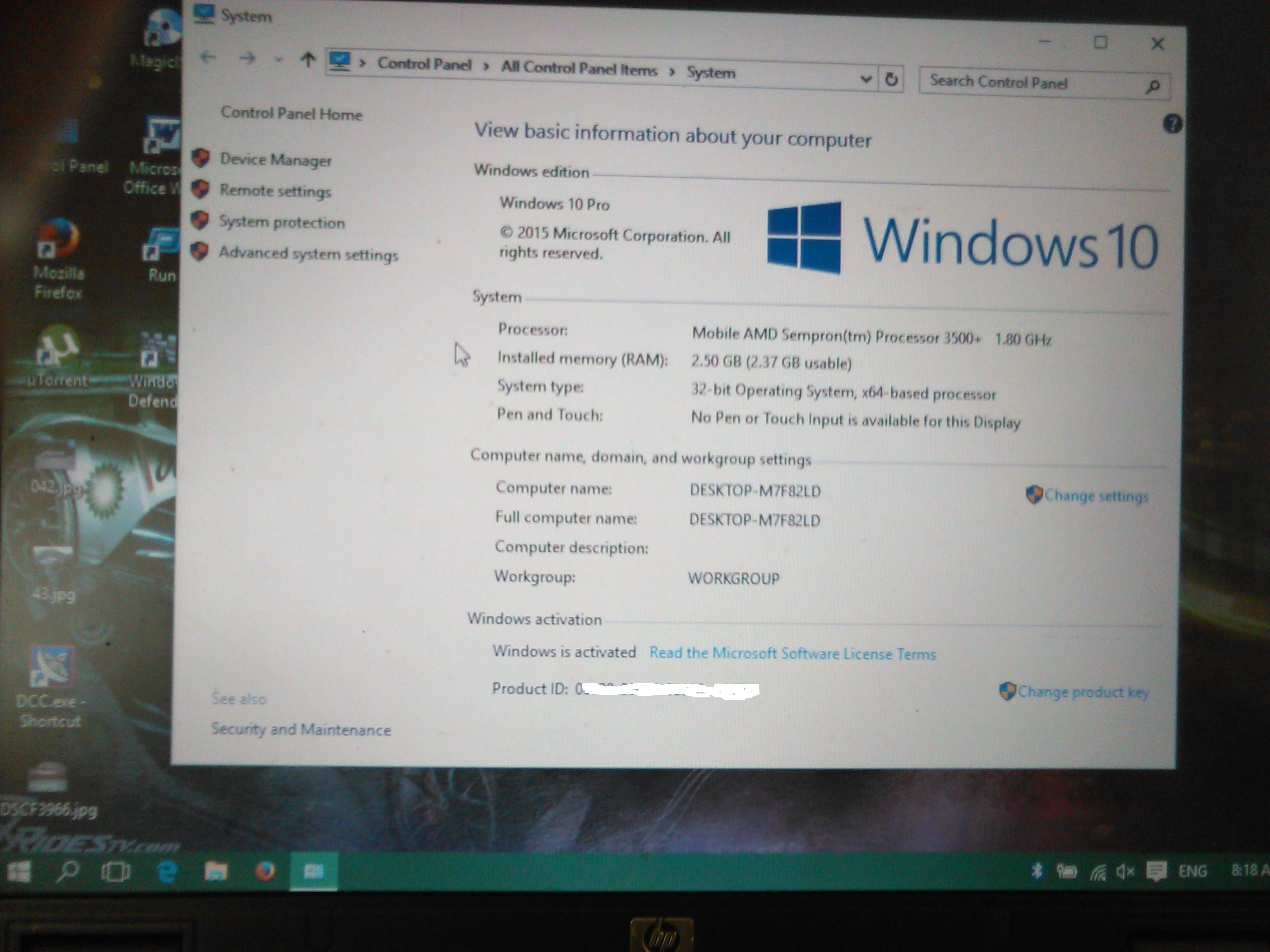Select Control Panel breadcrumb
The width and height of the screenshot is (1270, 952).
[x=424, y=64]
